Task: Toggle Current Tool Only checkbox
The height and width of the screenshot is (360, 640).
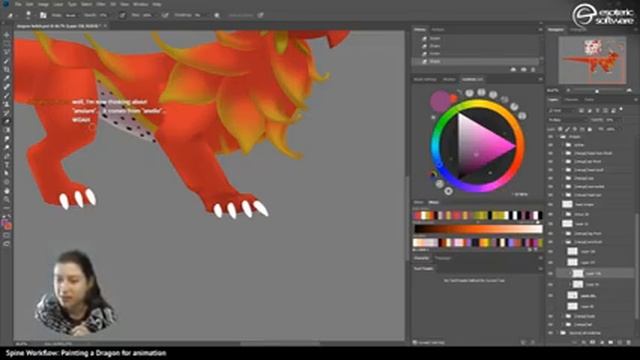Action: click(415, 342)
